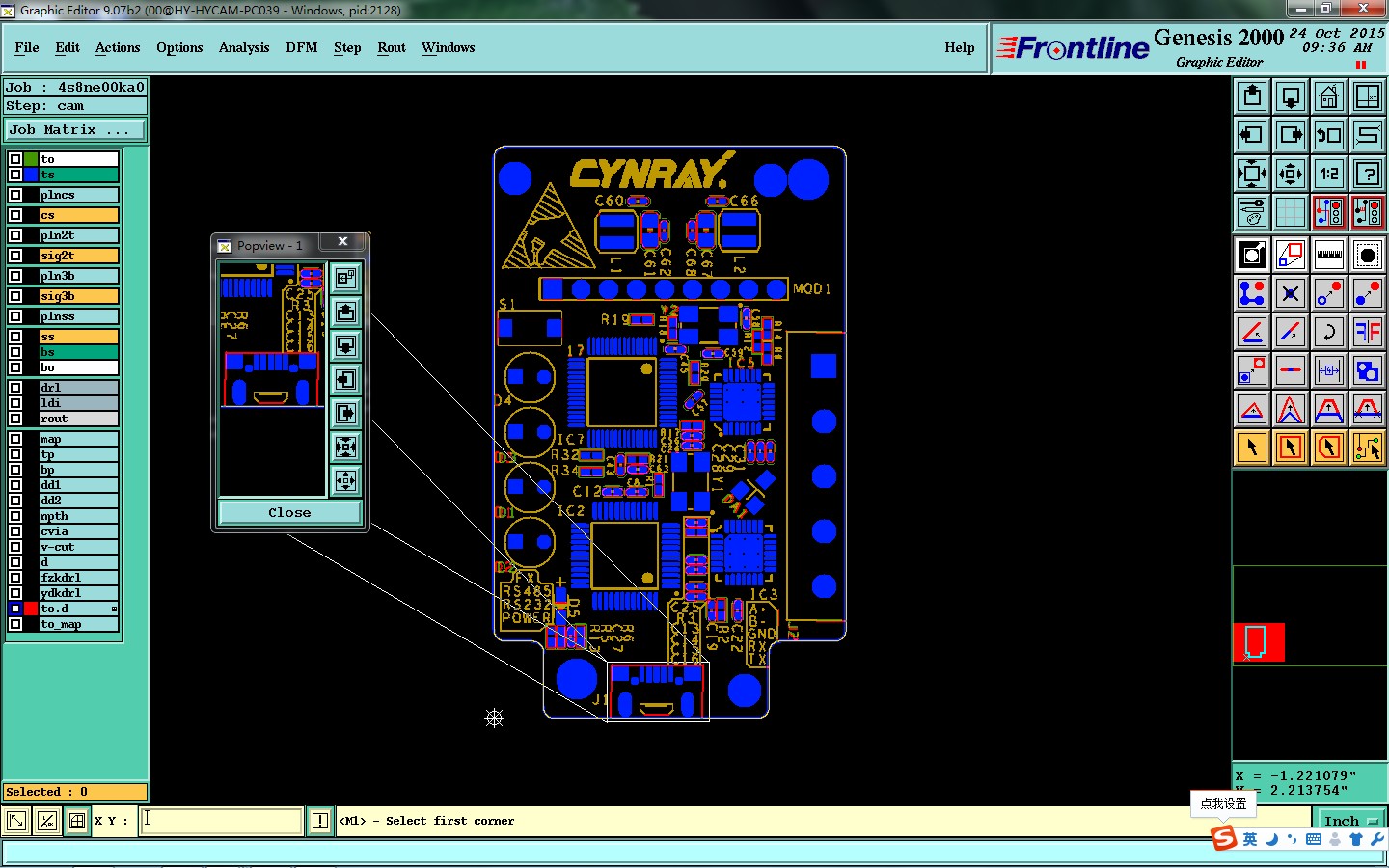This screenshot has width=1389, height=868.
Task: Select the curved arrow rotate tool
Action: tap(1329, 332)
